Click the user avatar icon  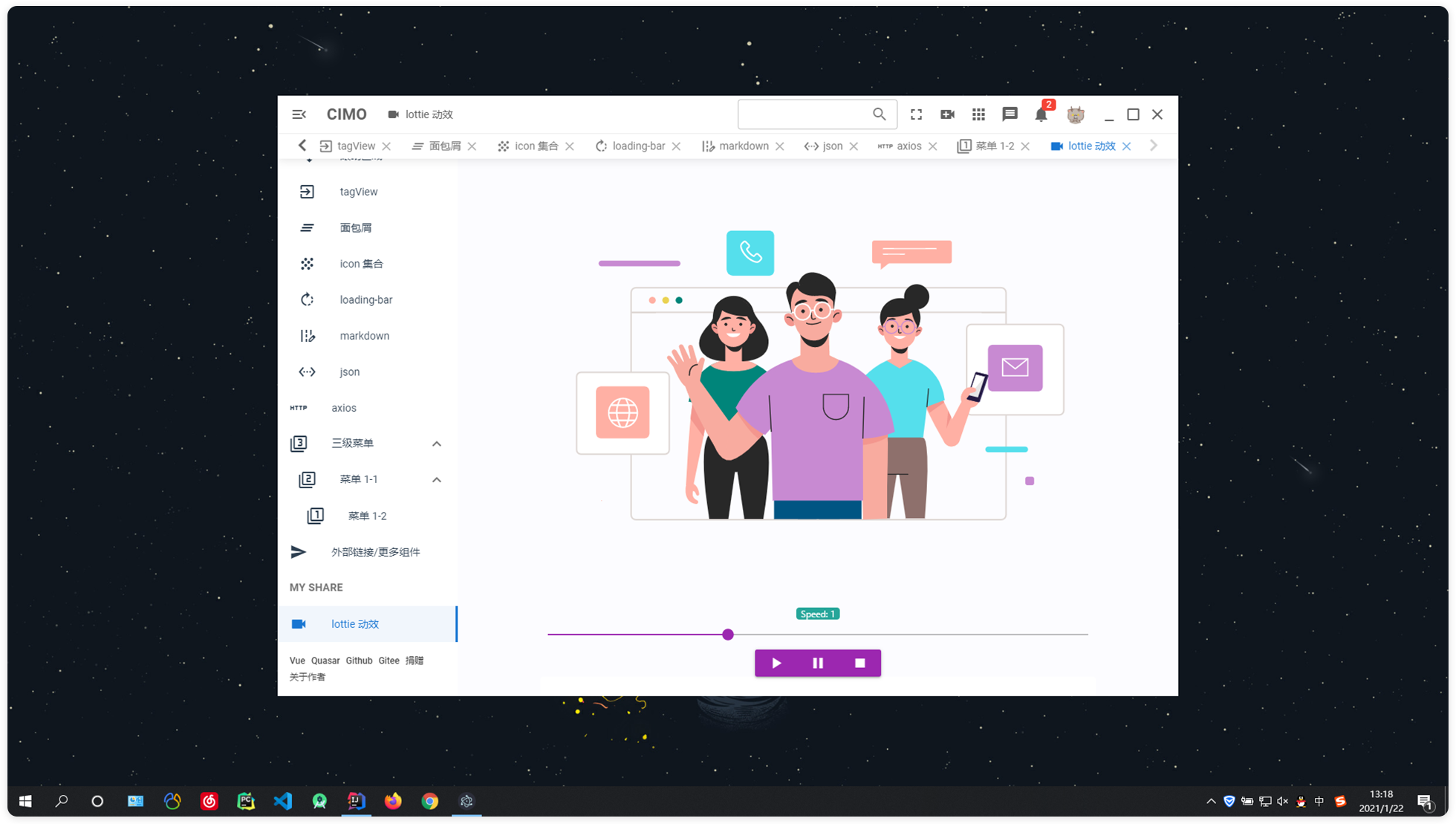coord(1075,114)
